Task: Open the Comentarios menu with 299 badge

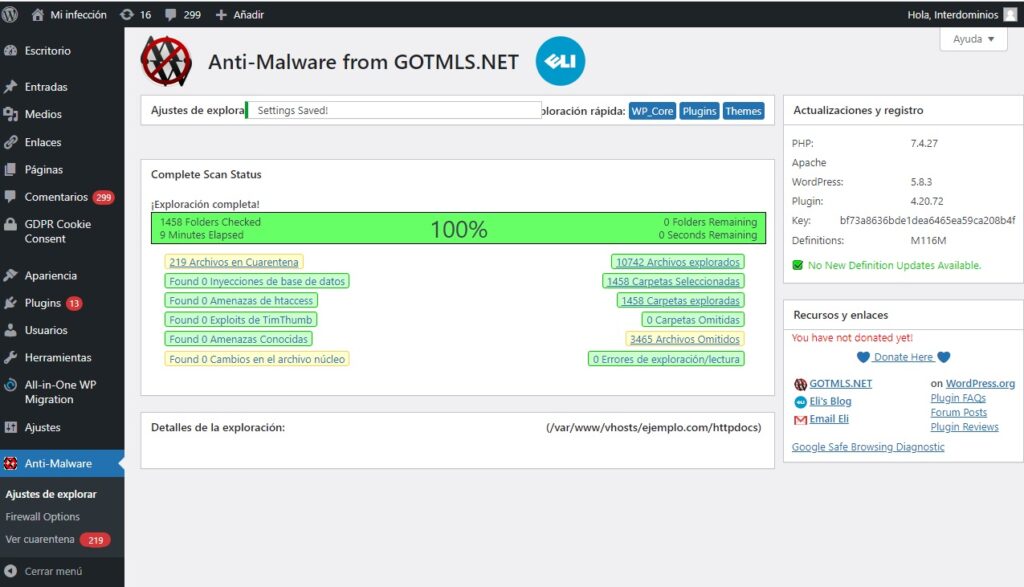Action: click(56, 197)
